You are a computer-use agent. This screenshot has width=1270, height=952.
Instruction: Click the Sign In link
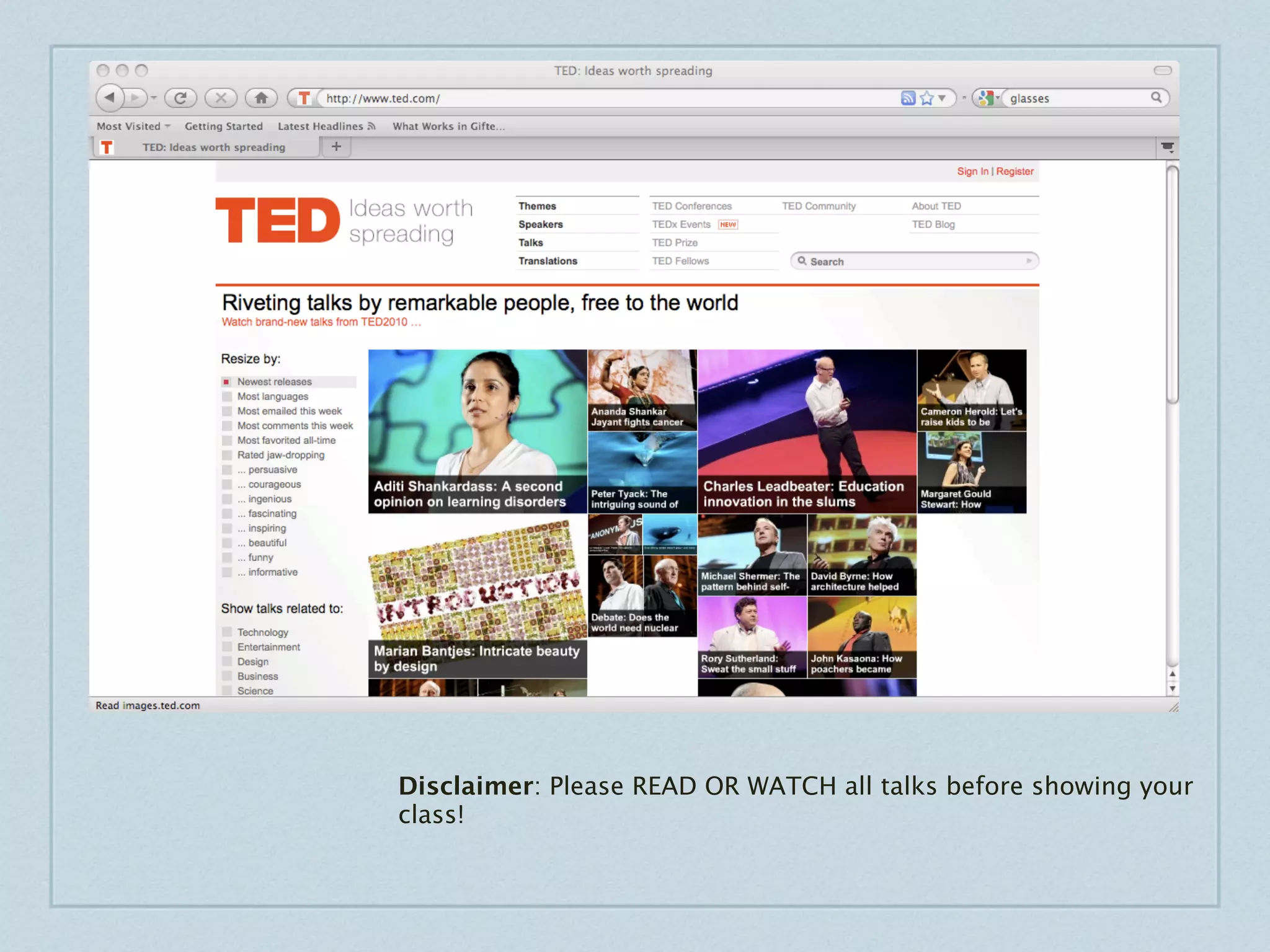point(972,171)
